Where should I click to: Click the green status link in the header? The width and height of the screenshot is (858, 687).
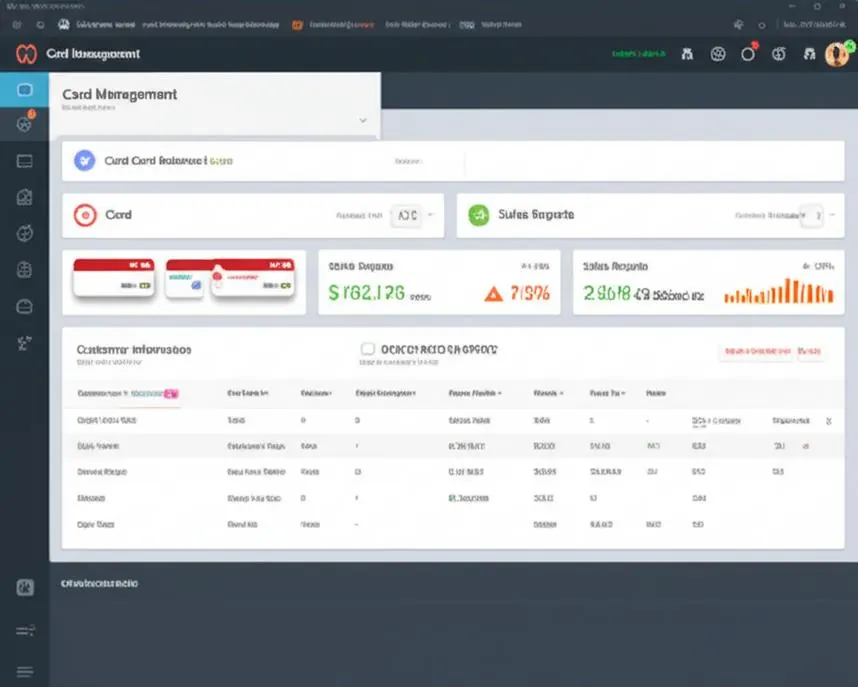[x=639, y=54]
